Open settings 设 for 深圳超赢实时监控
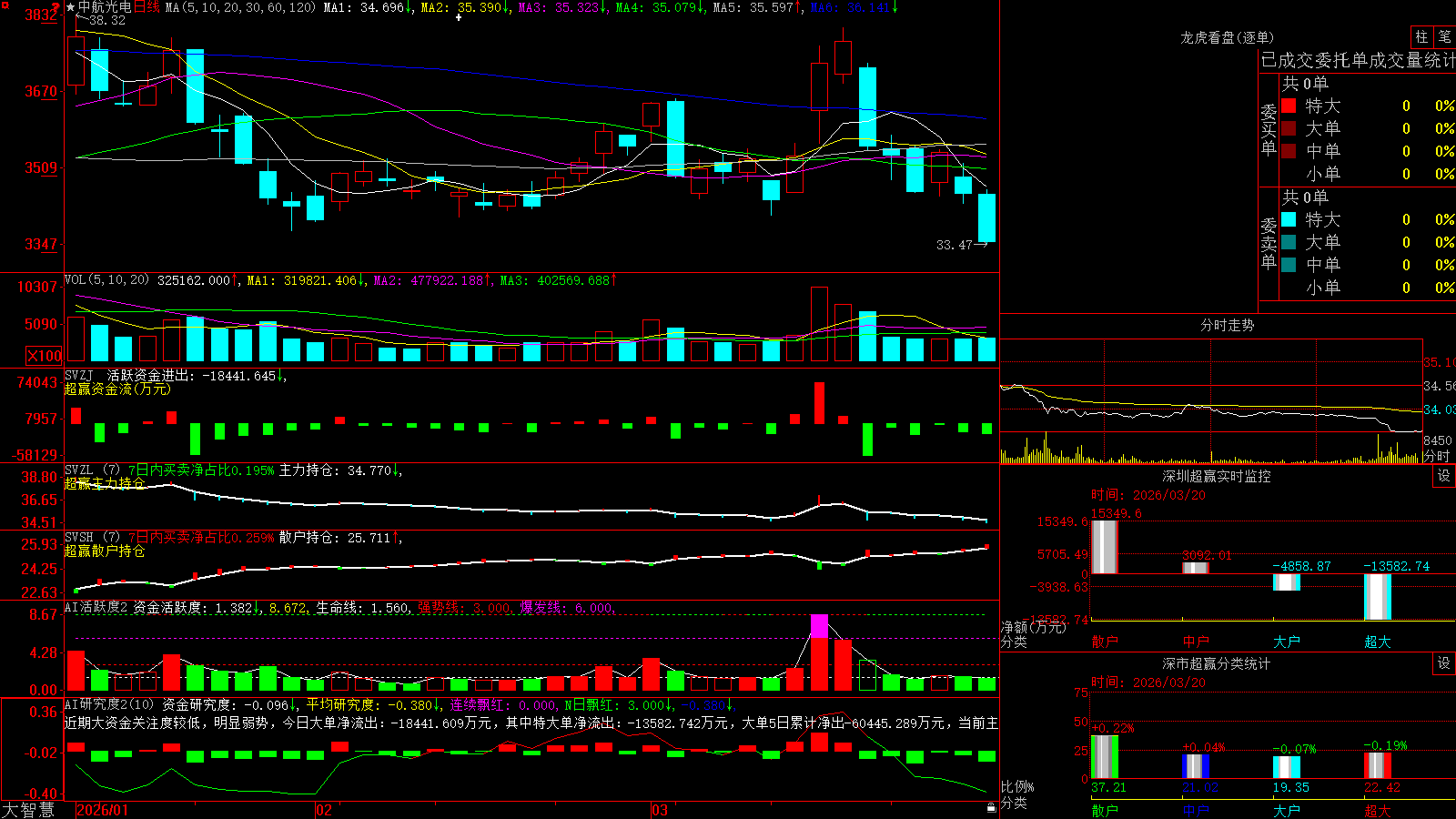This screenshot has height=819, width=1456. point(1444,476)
